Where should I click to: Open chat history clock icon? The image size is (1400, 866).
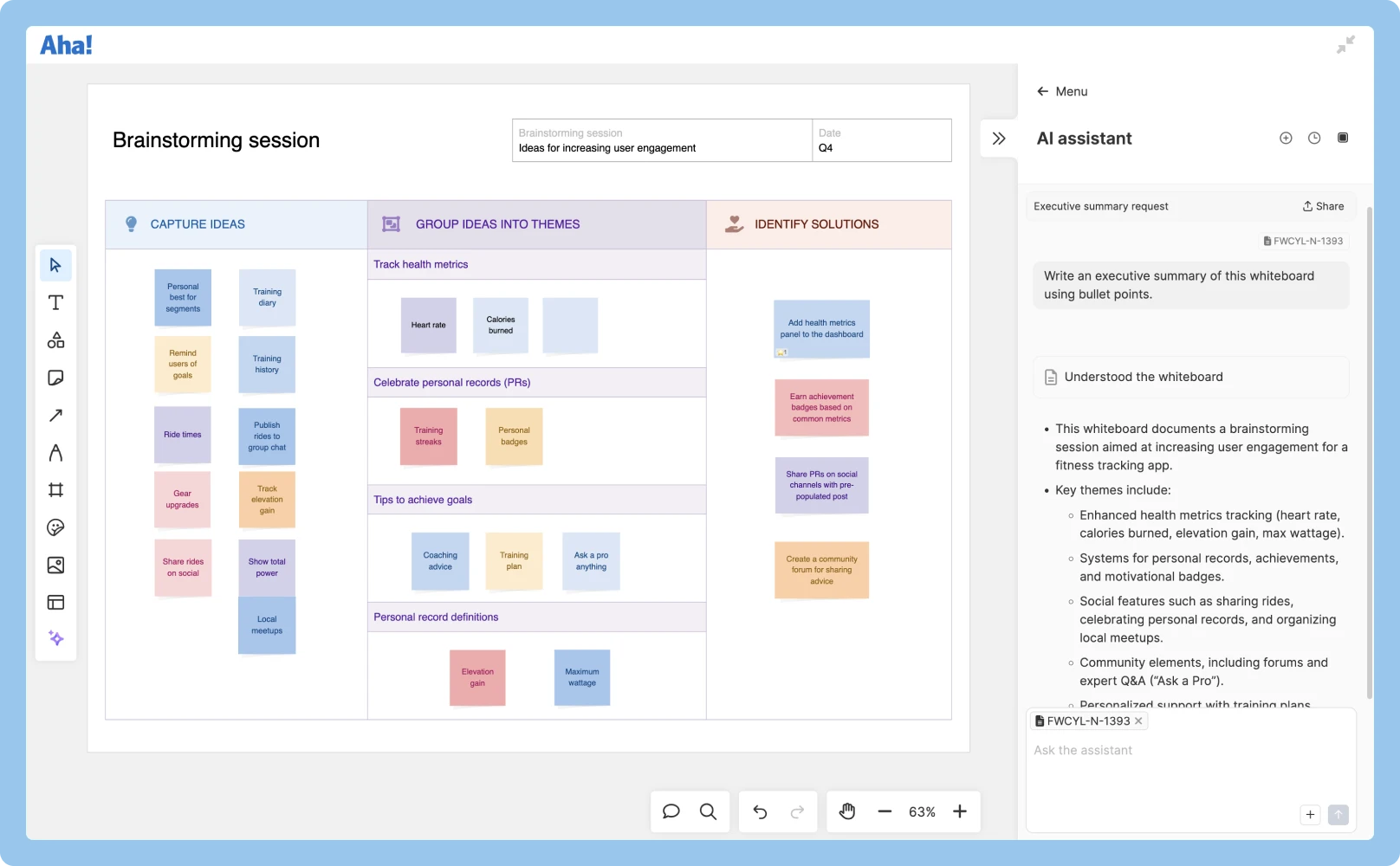point(1314,139)
